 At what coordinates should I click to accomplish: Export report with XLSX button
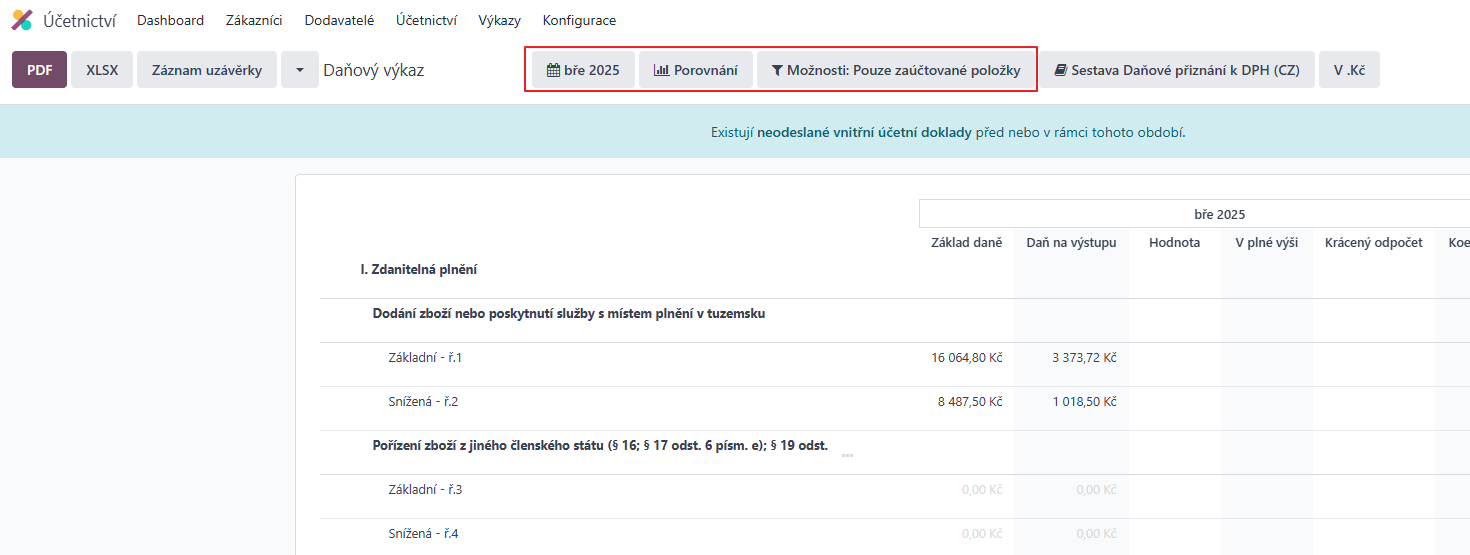click(x=102, y=70)
